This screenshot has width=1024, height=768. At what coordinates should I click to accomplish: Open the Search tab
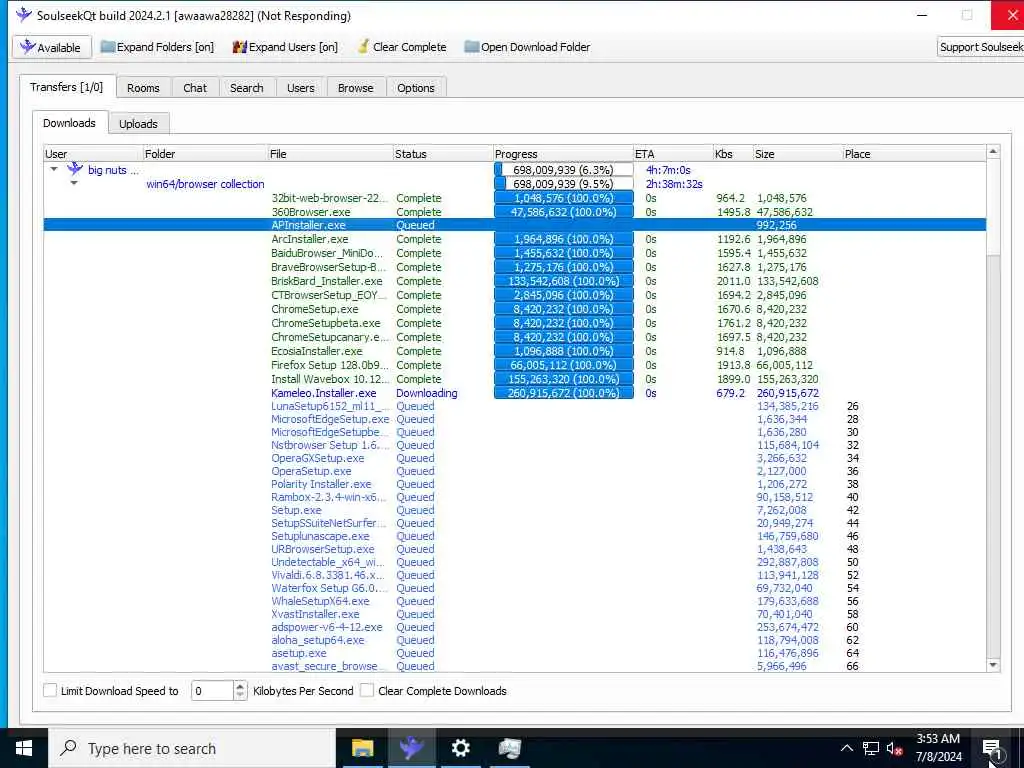247,88
